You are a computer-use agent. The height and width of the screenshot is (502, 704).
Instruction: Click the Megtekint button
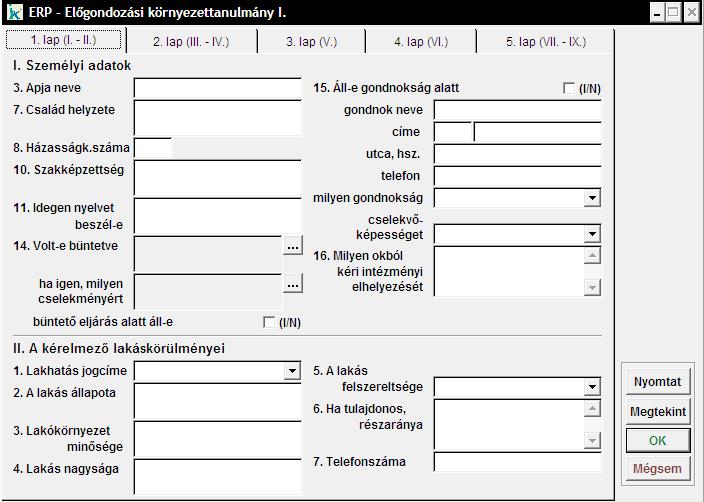tap(657, 411)
